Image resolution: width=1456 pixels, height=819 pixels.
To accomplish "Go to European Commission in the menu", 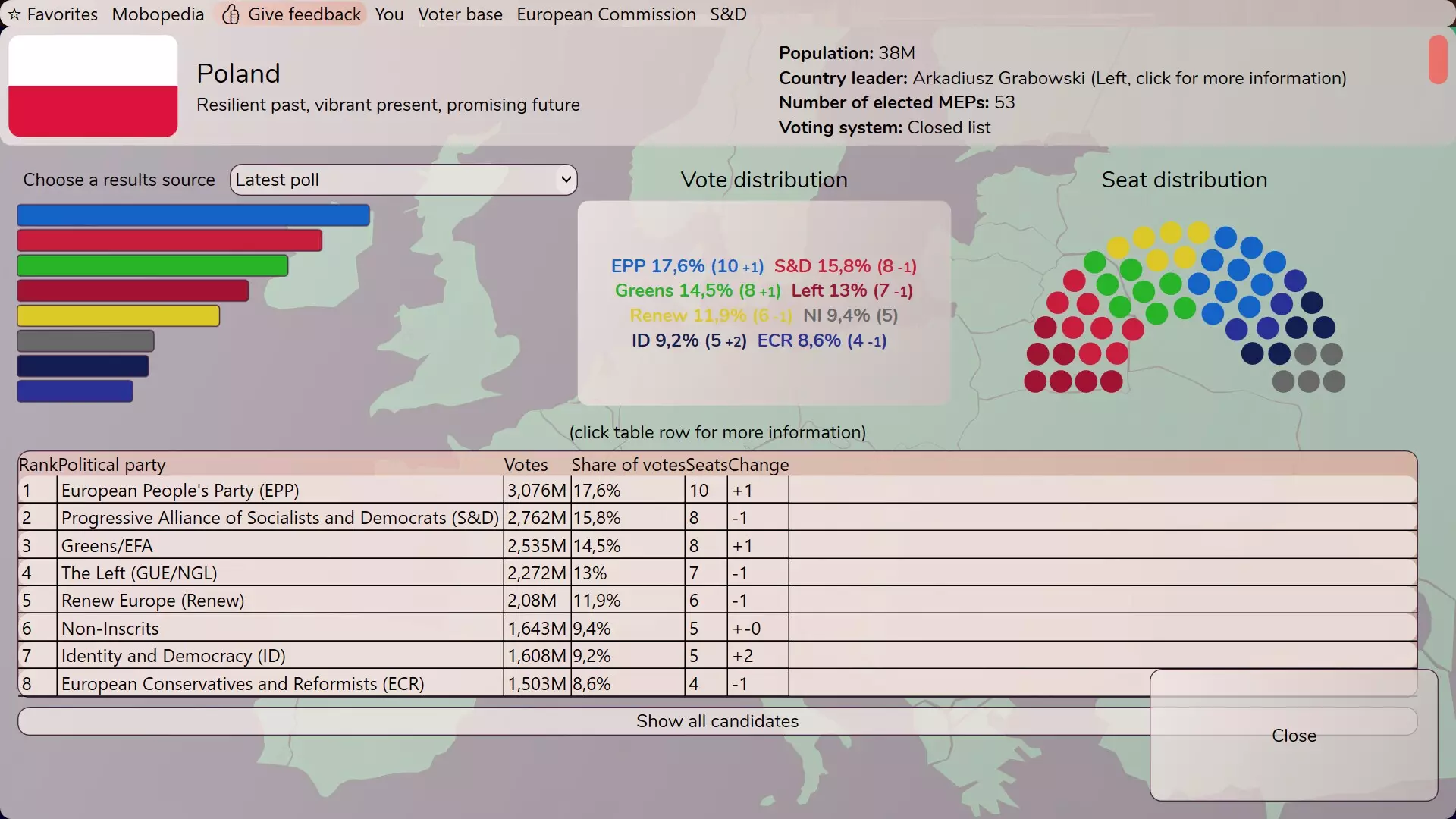I will (x=606, y=14).
